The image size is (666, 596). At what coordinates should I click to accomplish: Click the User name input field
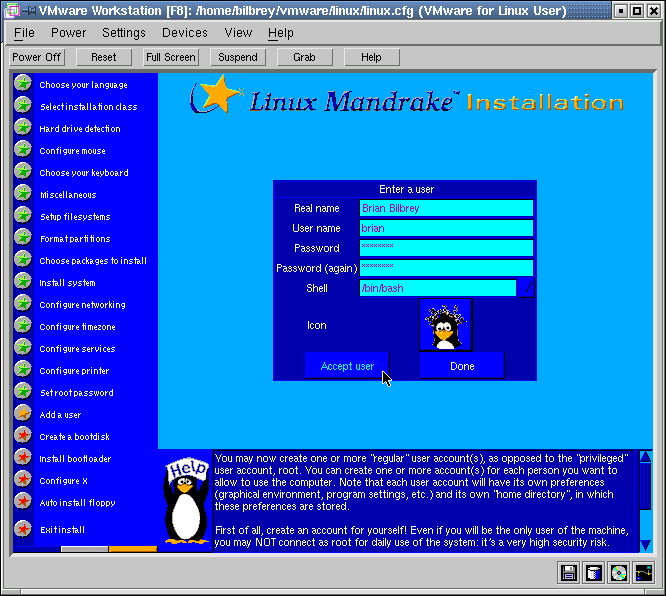click(x=446, y=228)
